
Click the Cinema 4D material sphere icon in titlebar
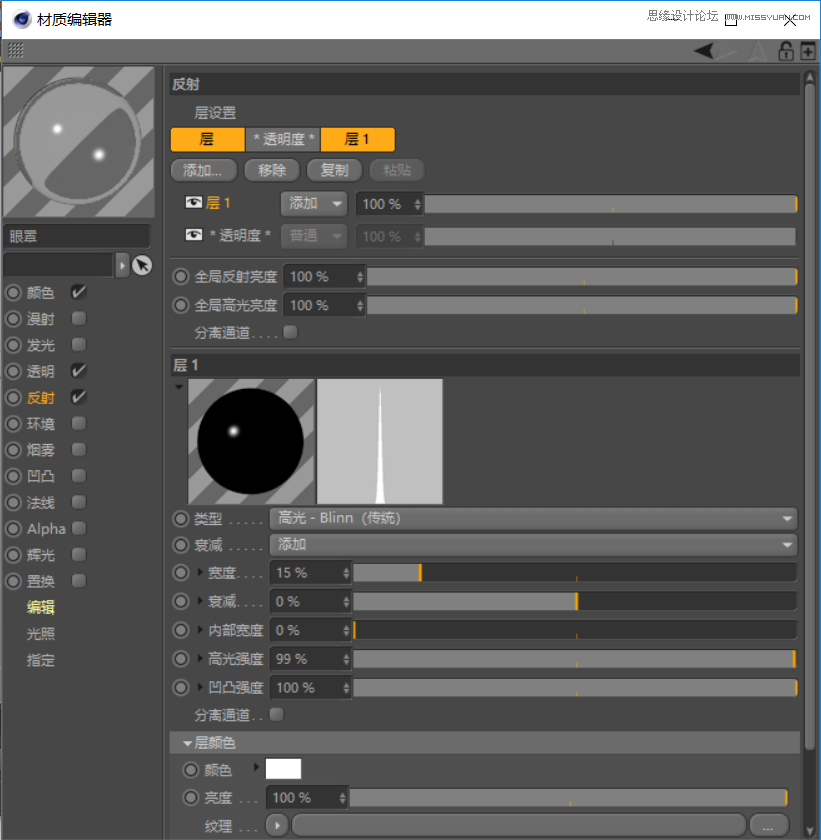pyautogui.click(x=21, y=18)
